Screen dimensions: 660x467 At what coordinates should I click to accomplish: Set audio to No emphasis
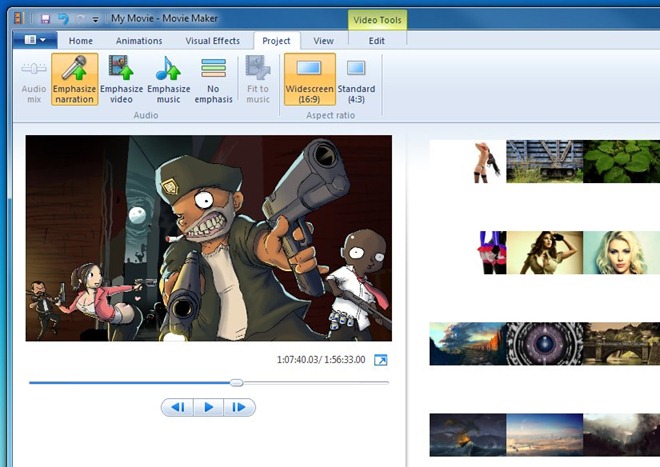pyautogui.click(x=213, y=80)
